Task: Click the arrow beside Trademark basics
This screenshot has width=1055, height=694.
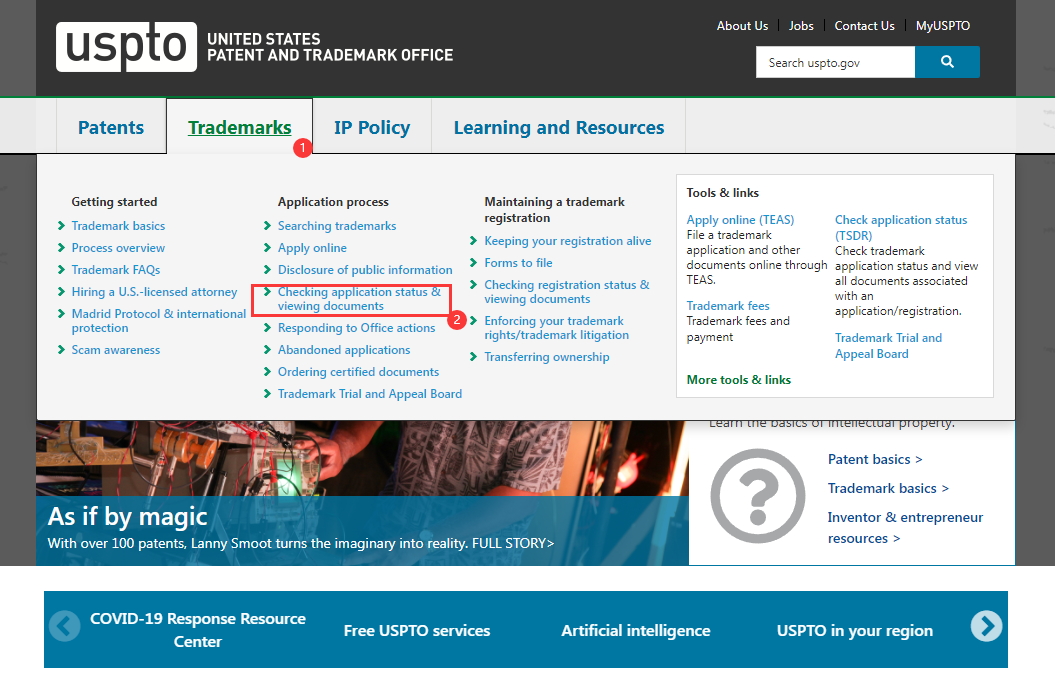Action: click(x=62, y=226)
